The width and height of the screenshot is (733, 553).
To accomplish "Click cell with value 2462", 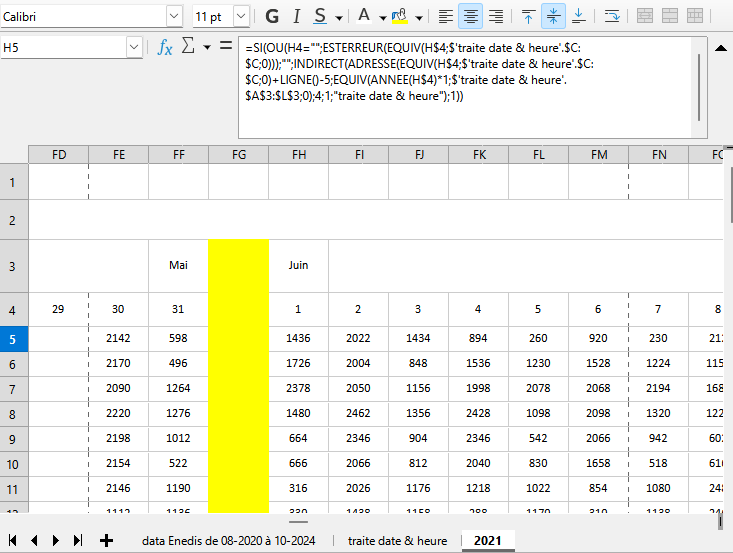I will click(x=358, y=414).
